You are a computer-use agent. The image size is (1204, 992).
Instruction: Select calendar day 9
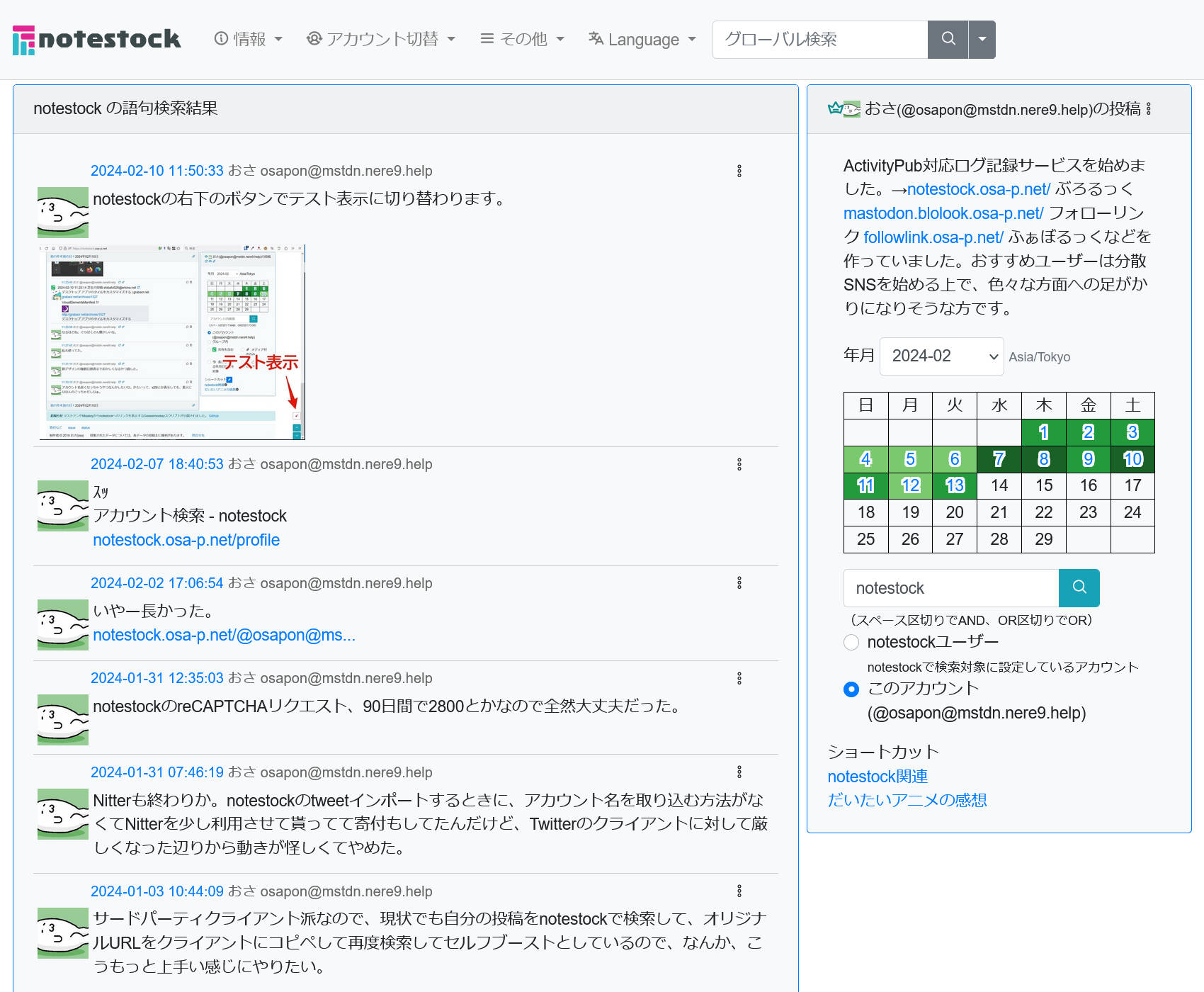pyautogui.click(x=1089, y=459)
